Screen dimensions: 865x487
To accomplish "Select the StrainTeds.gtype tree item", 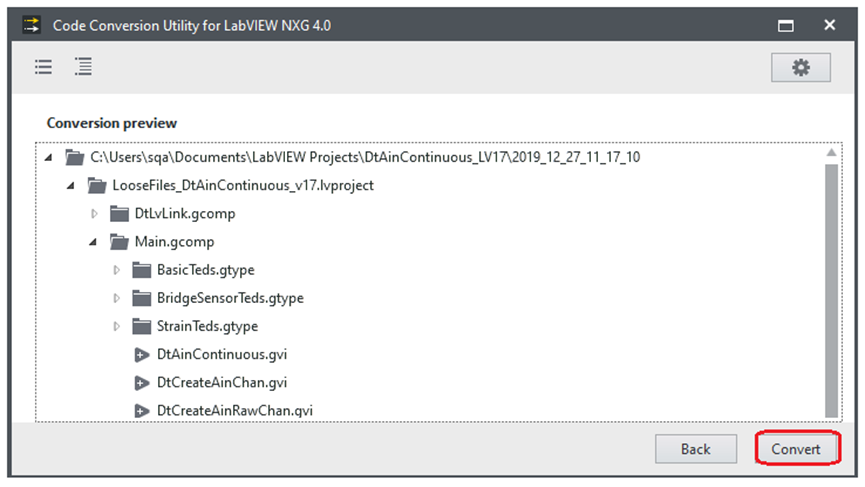I will (x=207, y=327).
